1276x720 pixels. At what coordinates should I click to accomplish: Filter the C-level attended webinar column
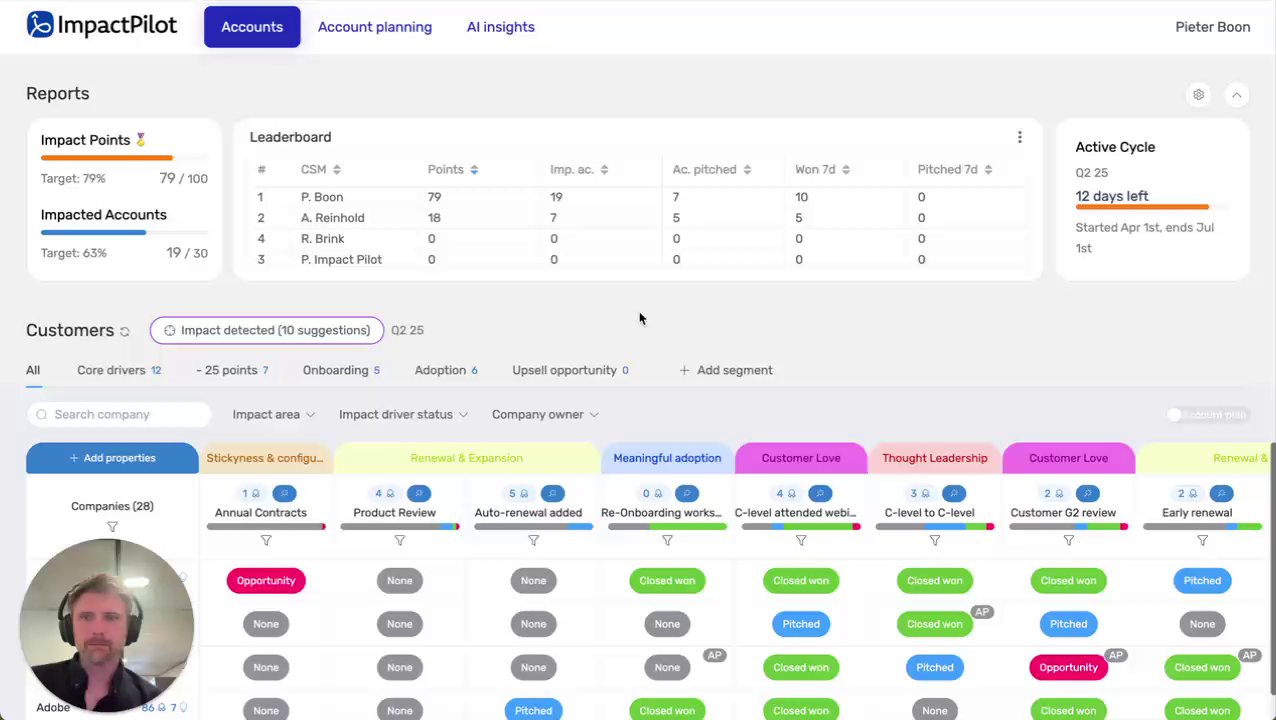coord(801,540)
